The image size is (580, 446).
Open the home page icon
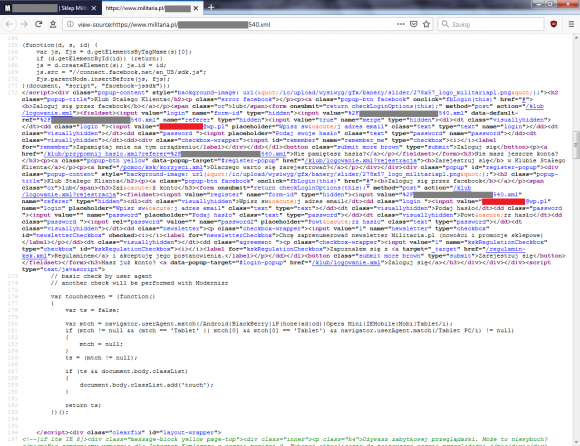tap(53, 24)
